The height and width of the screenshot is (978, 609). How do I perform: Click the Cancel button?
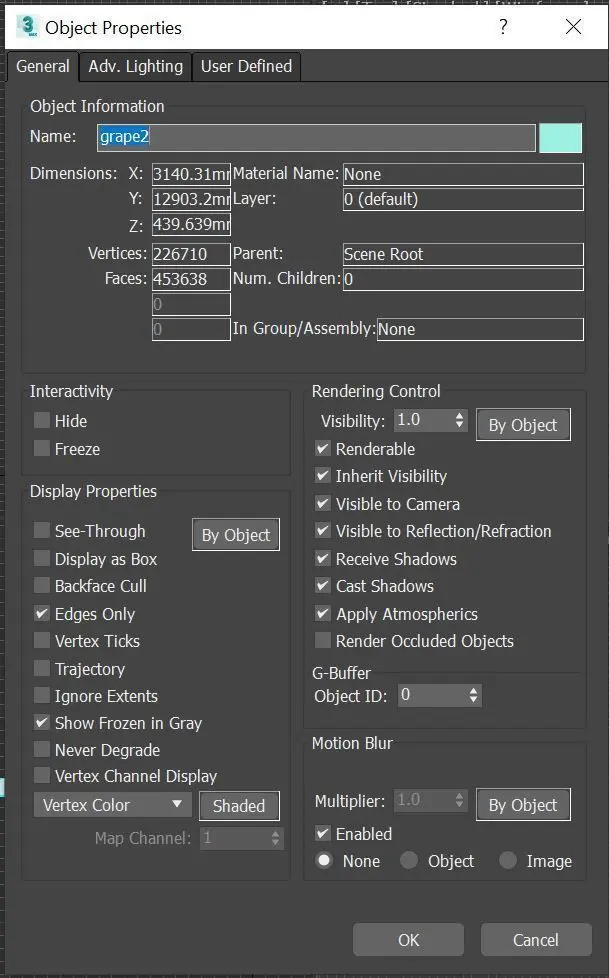(535, 940)
